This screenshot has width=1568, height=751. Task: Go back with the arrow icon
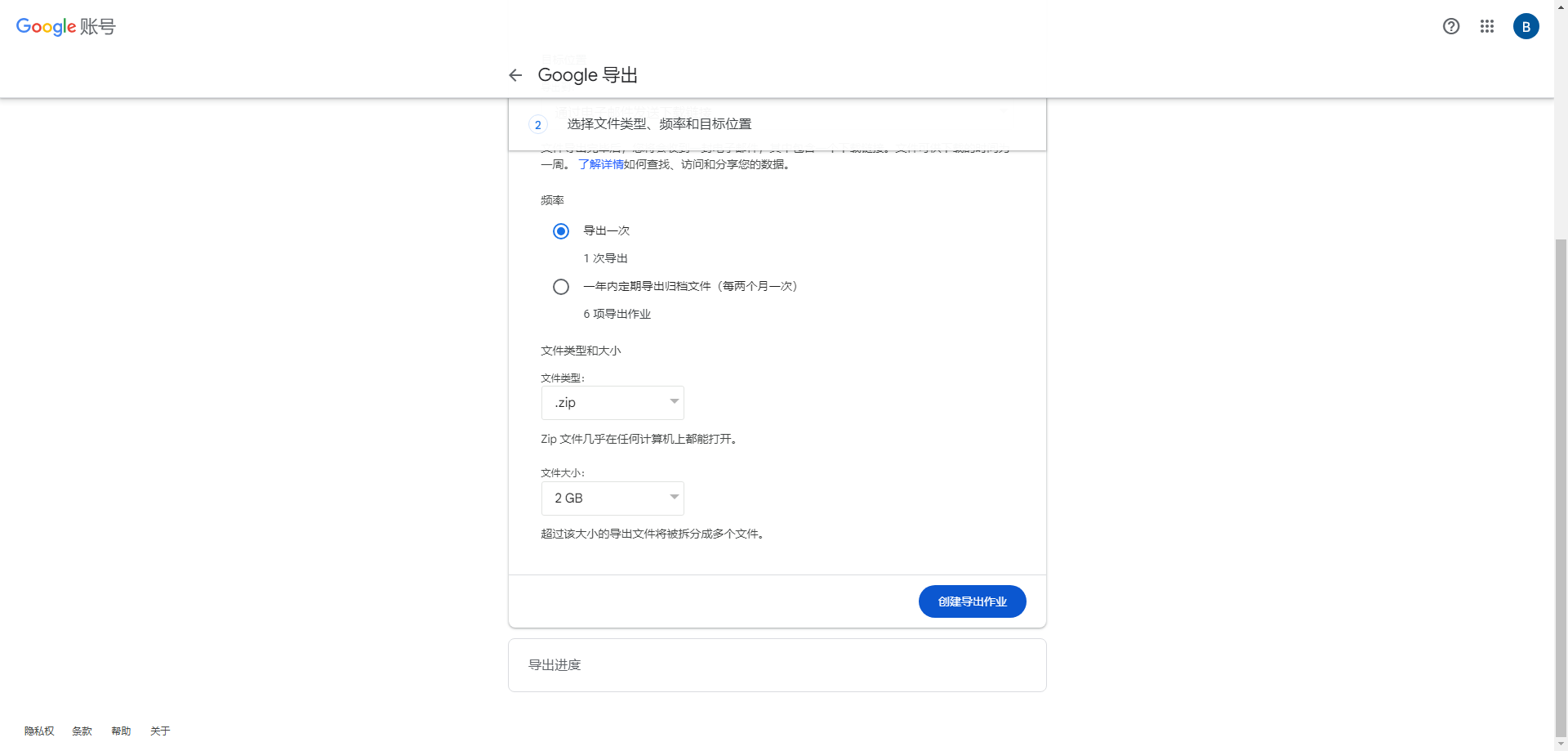515,75
